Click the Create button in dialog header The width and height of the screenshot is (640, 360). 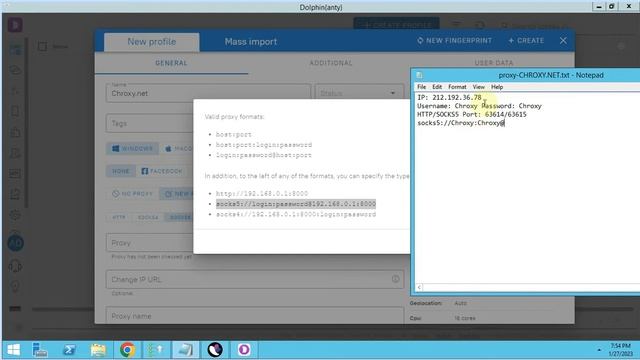click(526, 41)
